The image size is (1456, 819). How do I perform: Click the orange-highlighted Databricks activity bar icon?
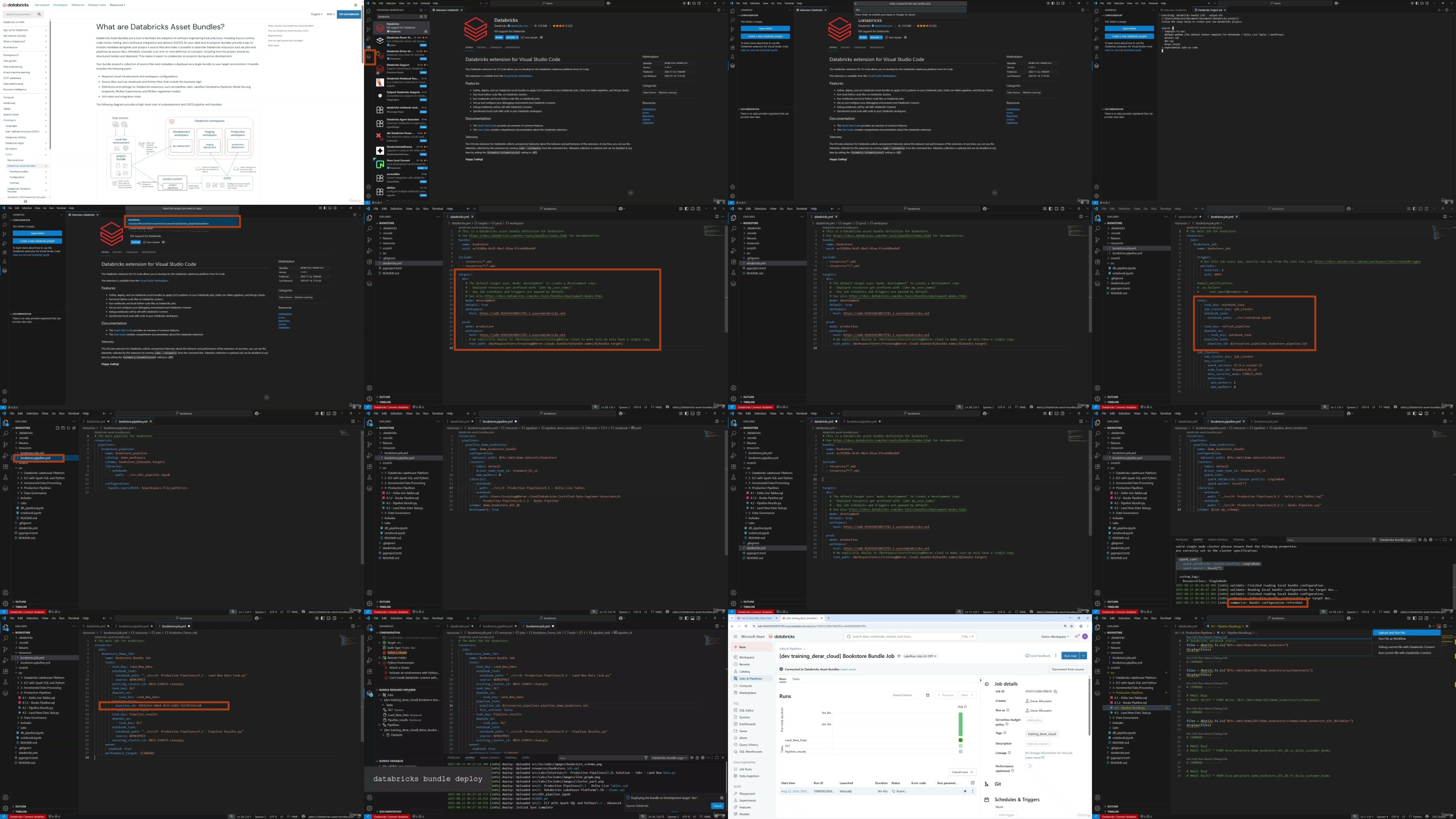point(369,56)
